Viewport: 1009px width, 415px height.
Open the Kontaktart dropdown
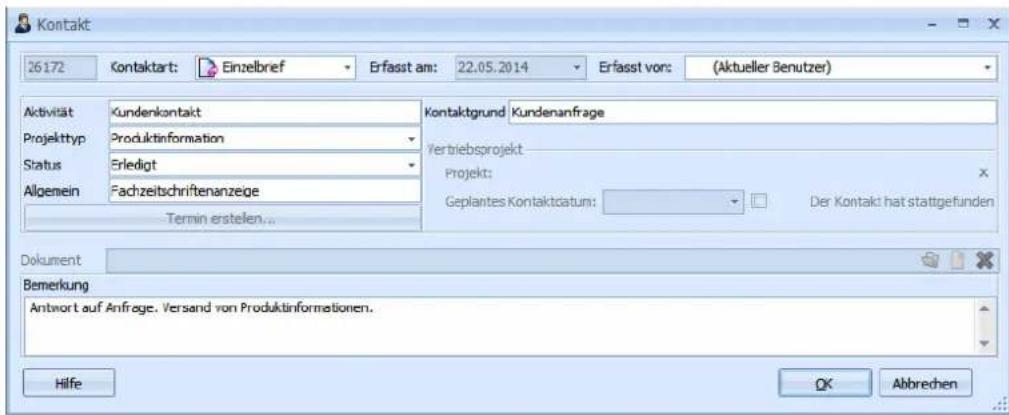[x=347, y=68]
